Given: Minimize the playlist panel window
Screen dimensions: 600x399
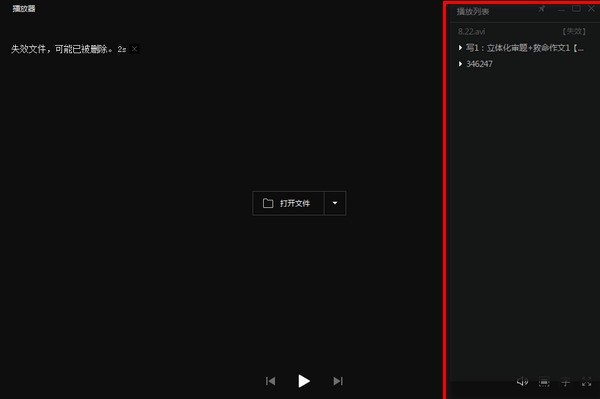Looking at the screenshot, I should (x=561, y=10).
